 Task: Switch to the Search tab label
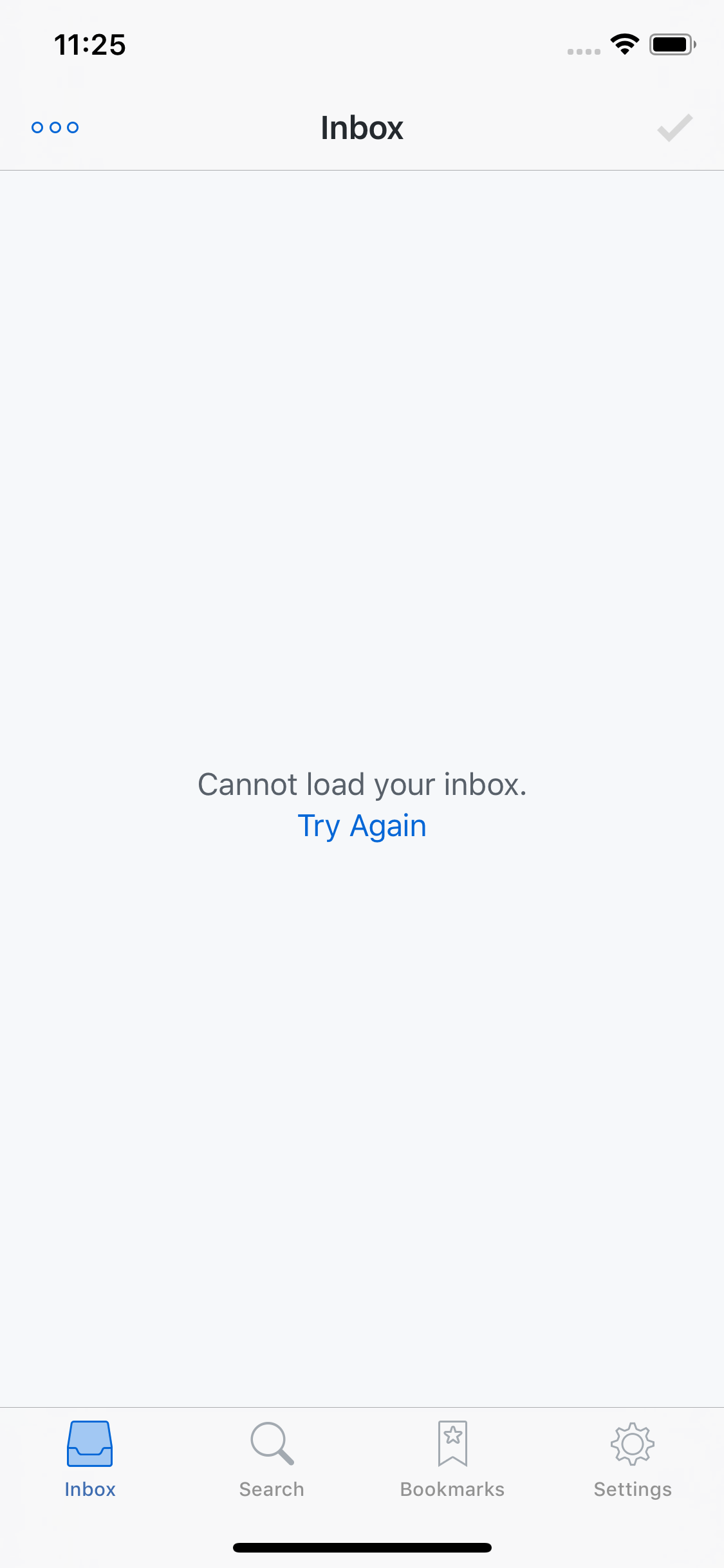(x=272, y=1489)
